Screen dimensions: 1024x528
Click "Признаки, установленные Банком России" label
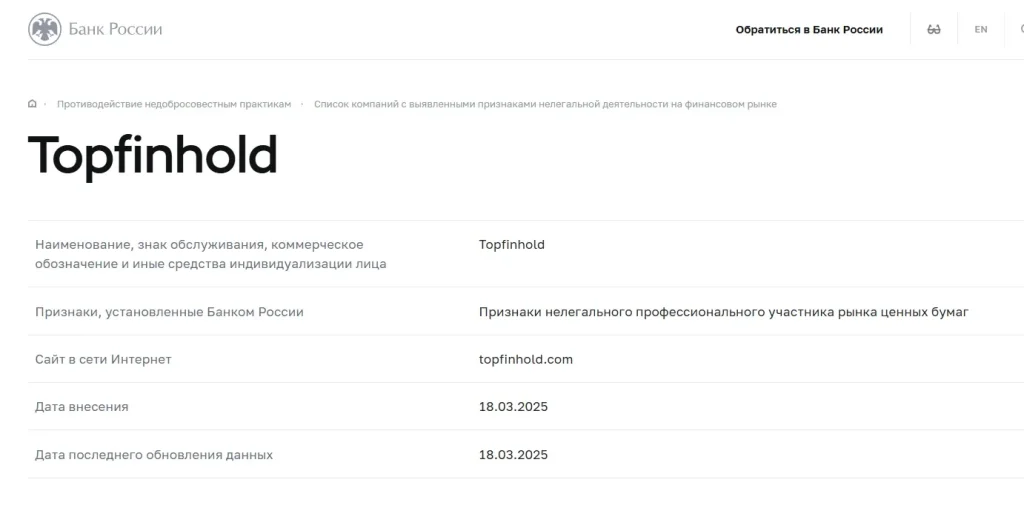point(169,312)
